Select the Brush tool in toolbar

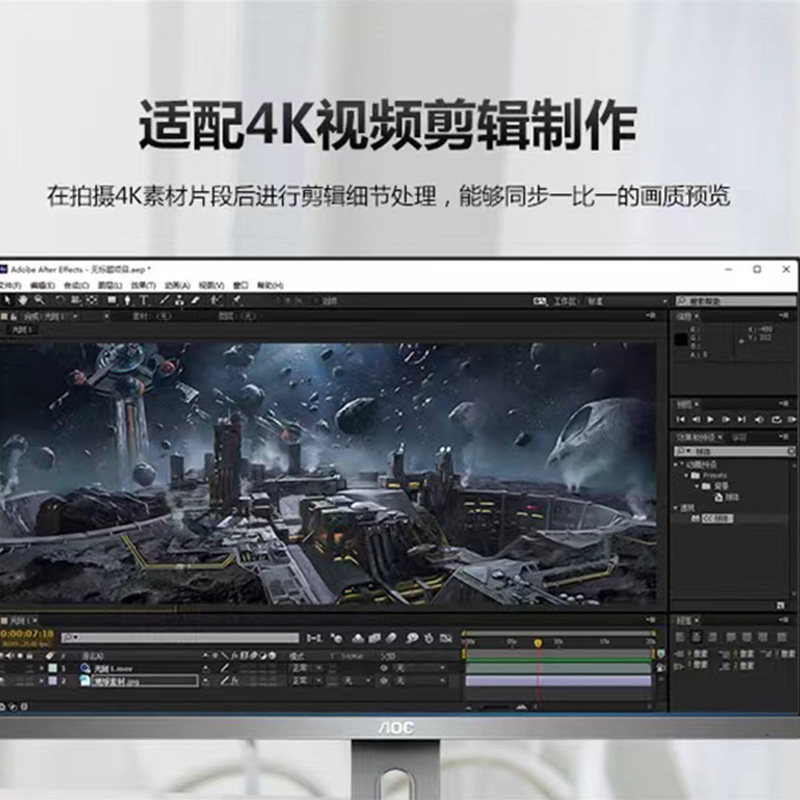pyautogui.click(x=164, y=301)
